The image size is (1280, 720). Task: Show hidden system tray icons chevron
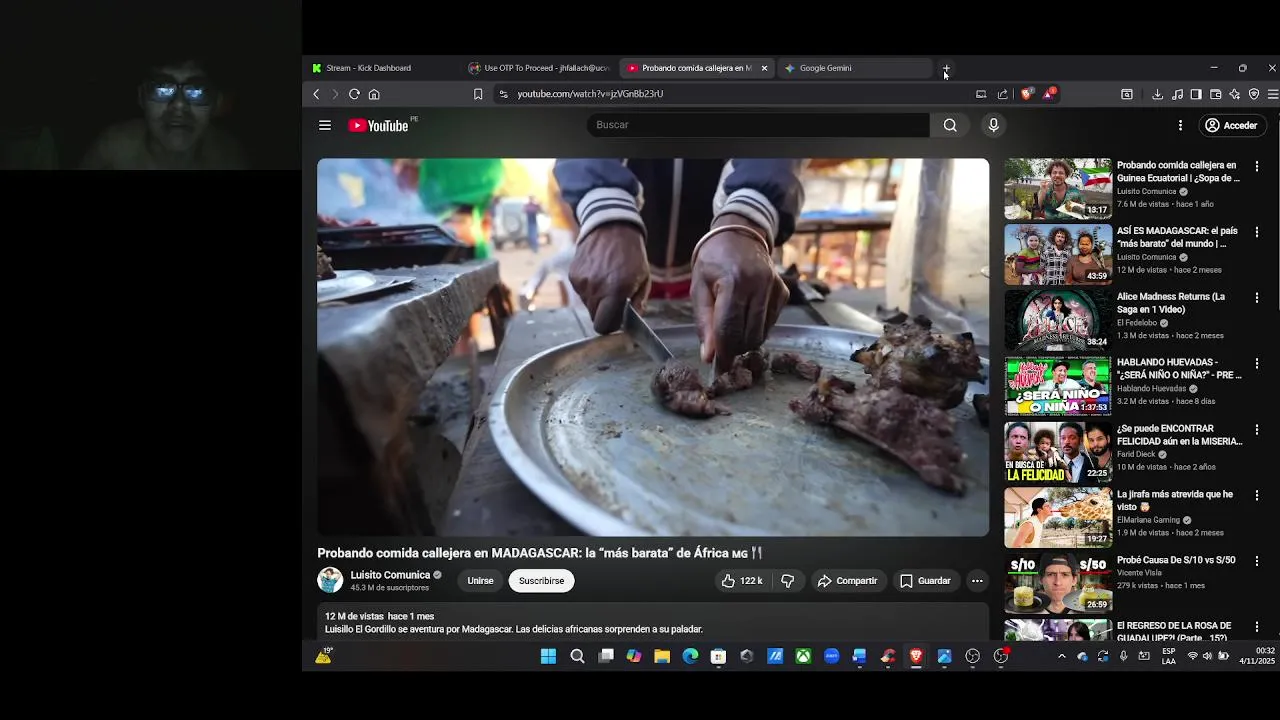coord(1061,656)
